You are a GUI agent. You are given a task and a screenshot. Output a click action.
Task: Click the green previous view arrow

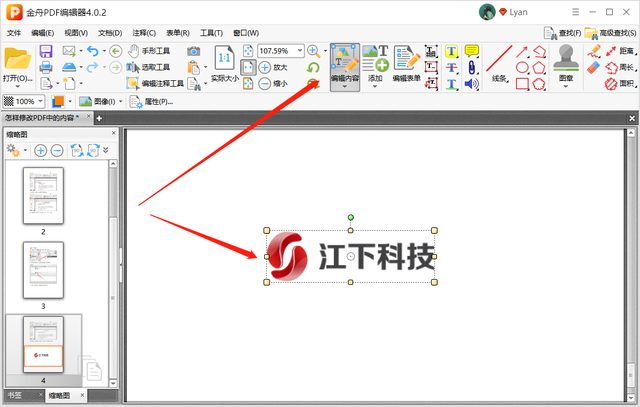click(x=116, y=51)
